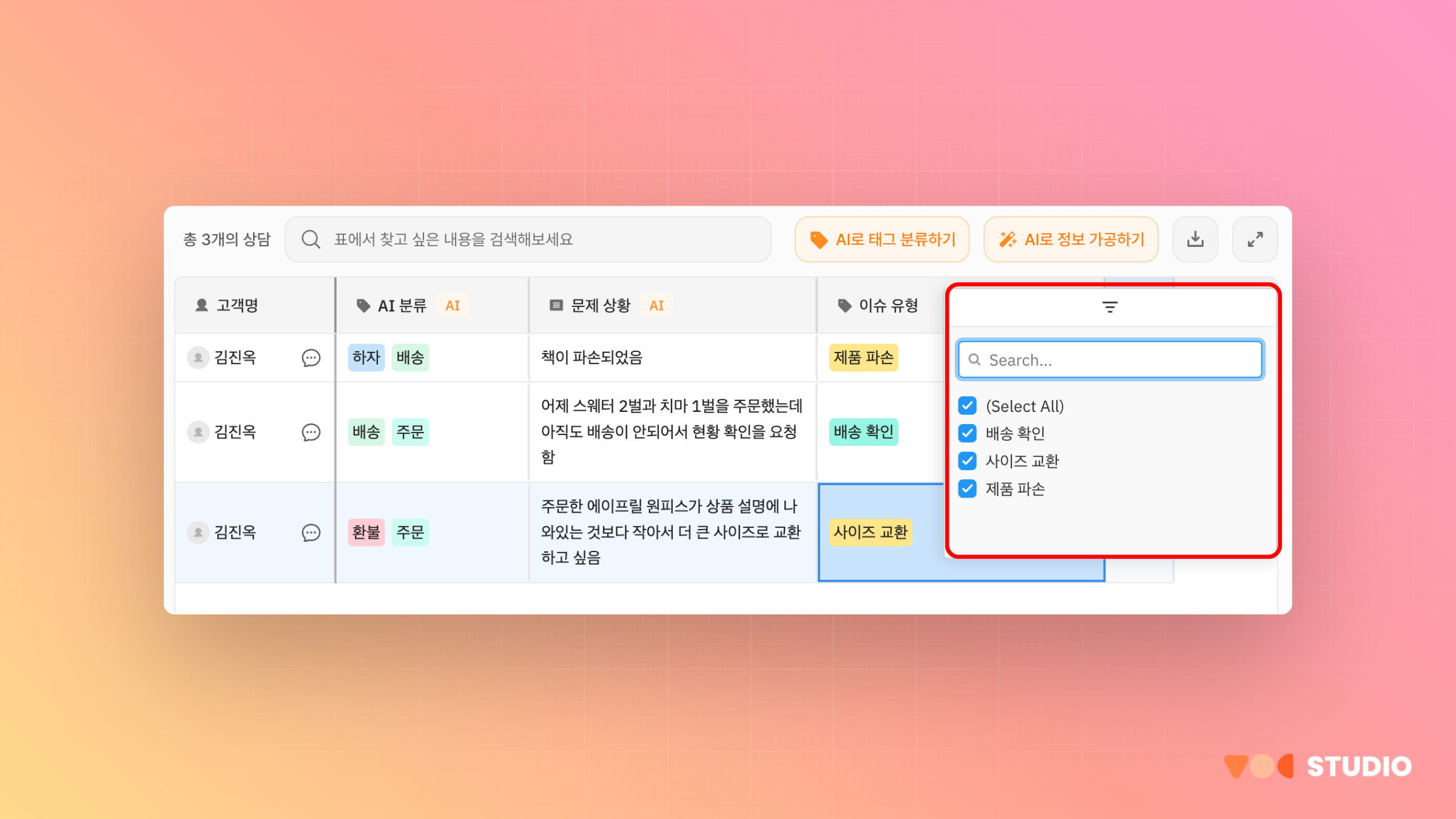Click the 이슈 유형 column header
The width and height of the screenshot is (1456, 819).
coord(888,306)
